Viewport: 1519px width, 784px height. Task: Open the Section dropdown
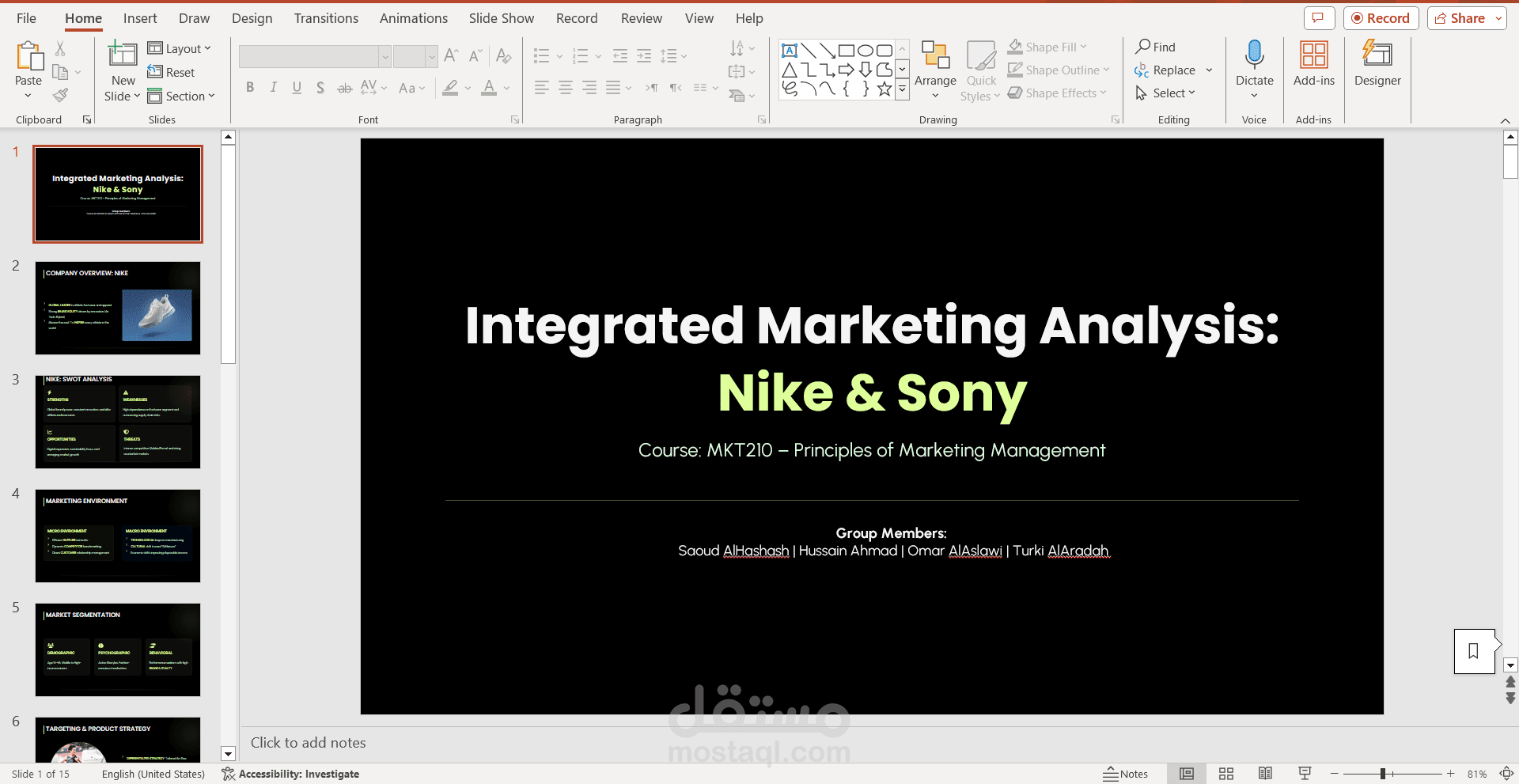point(181,96)
